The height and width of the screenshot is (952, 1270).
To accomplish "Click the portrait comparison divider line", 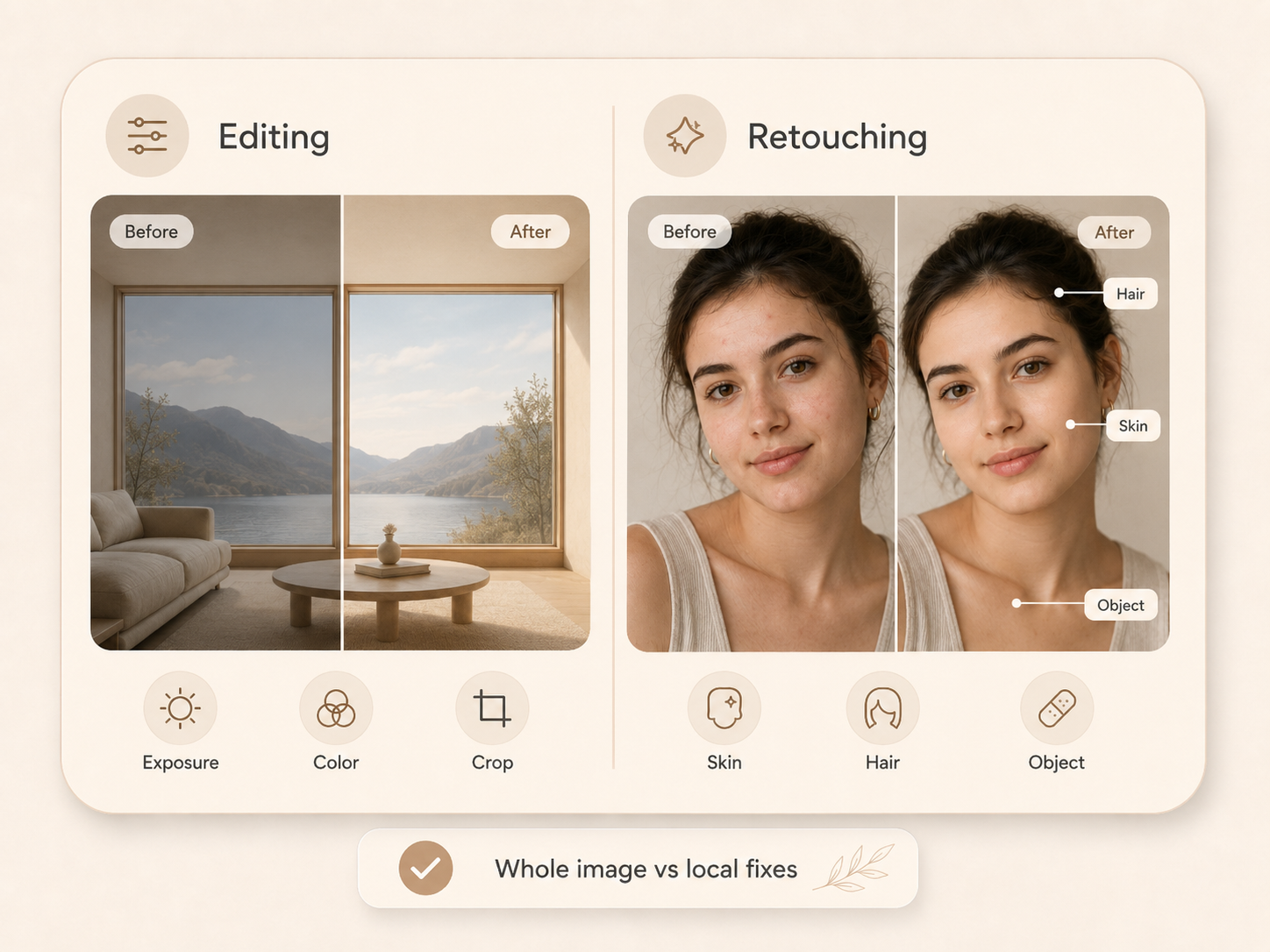I will coord(895,423).
